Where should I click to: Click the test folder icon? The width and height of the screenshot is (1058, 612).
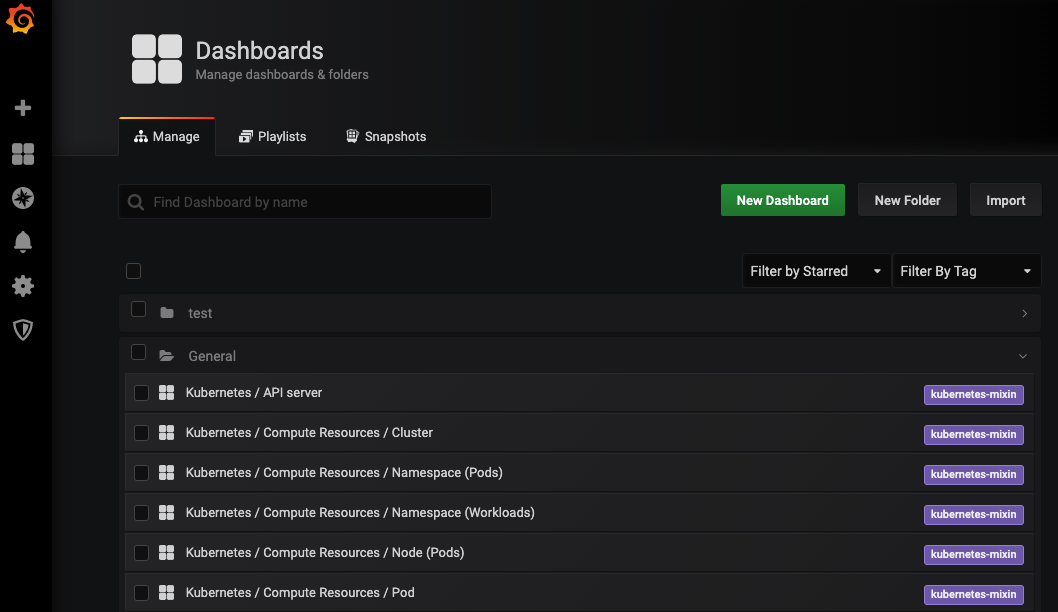pos(167,313)
